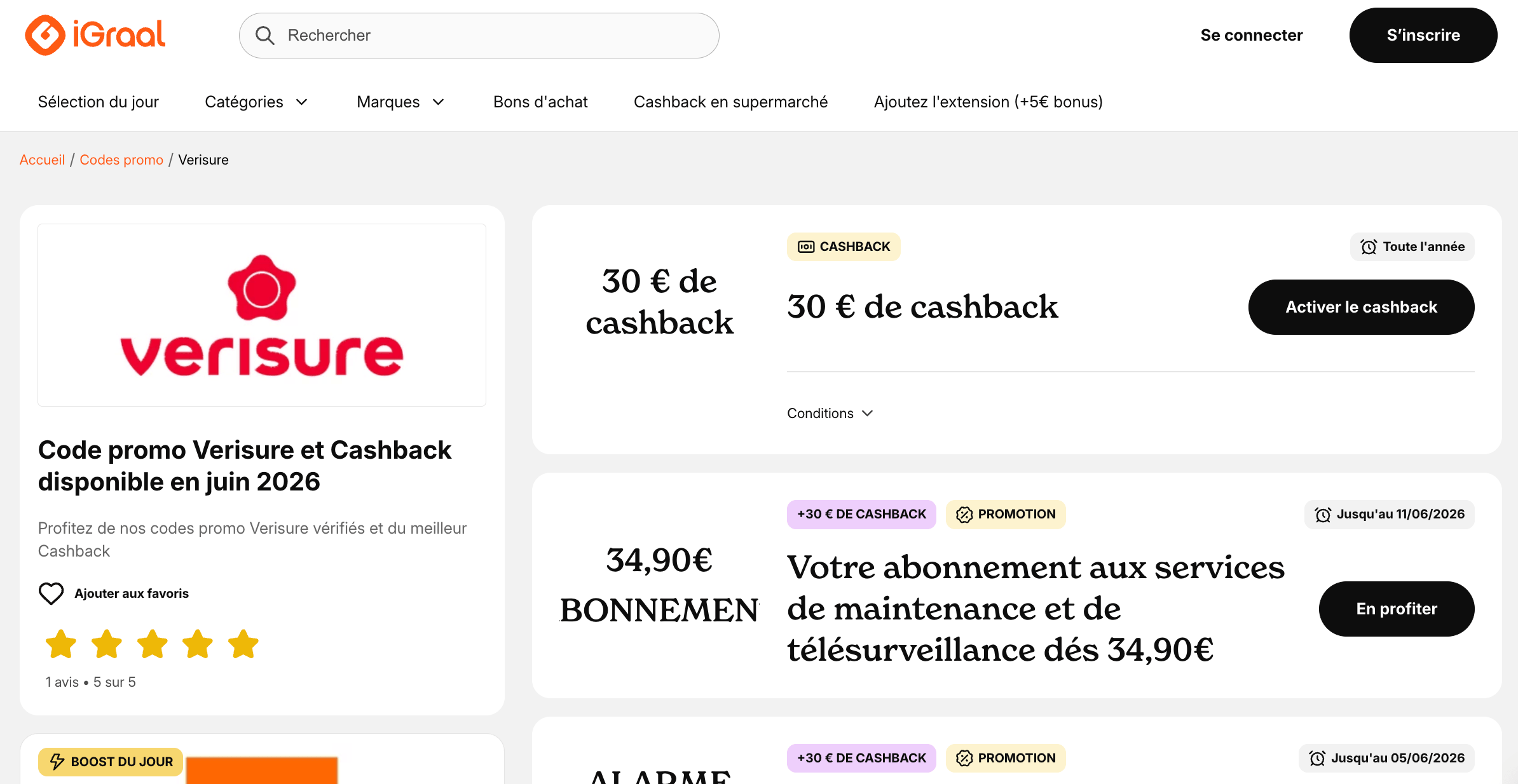Click Ajouter aux favoris label
Viewport: 1518px width, 784px height.
click(x=132, y=593)
